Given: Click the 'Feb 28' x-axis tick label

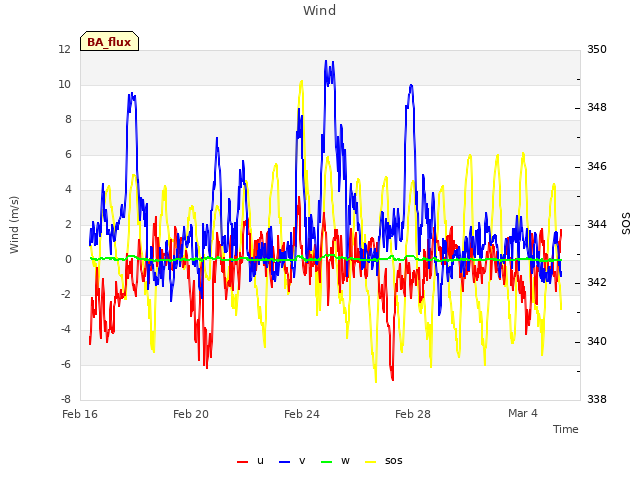Looking at the screenshot, I should click(413, 414).
